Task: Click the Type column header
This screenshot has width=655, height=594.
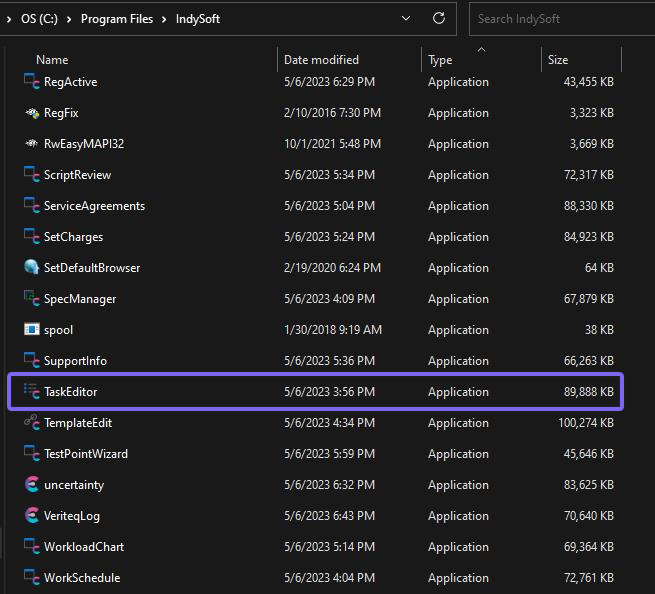Action: click(440, 60)
